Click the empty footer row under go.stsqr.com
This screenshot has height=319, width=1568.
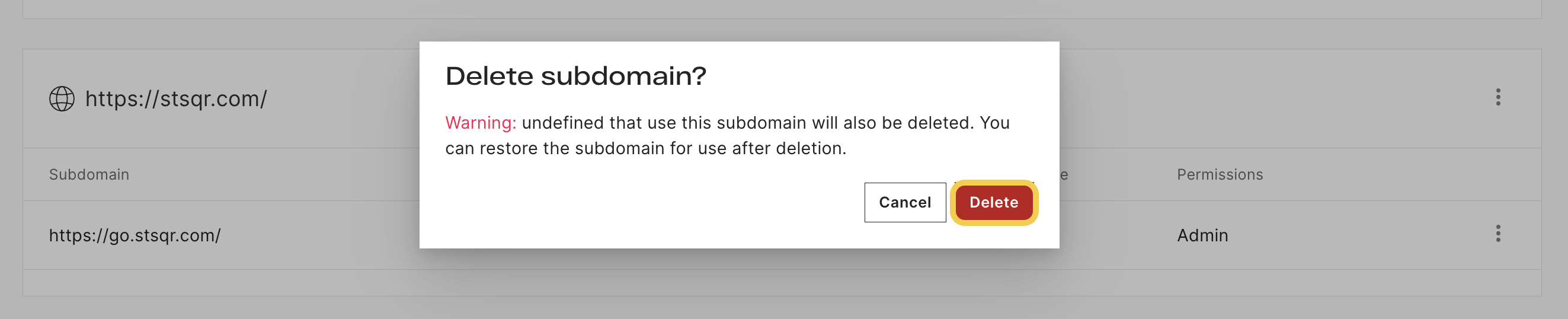(782, 282)
